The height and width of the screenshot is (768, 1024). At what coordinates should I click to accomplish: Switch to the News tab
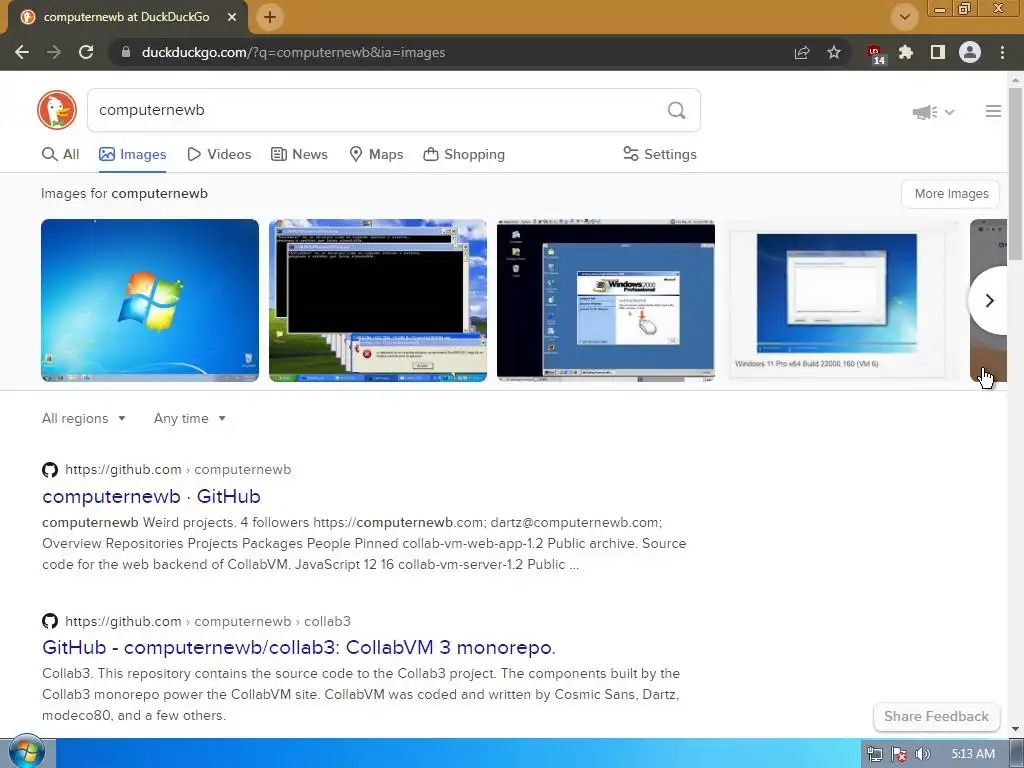point(300,154)
